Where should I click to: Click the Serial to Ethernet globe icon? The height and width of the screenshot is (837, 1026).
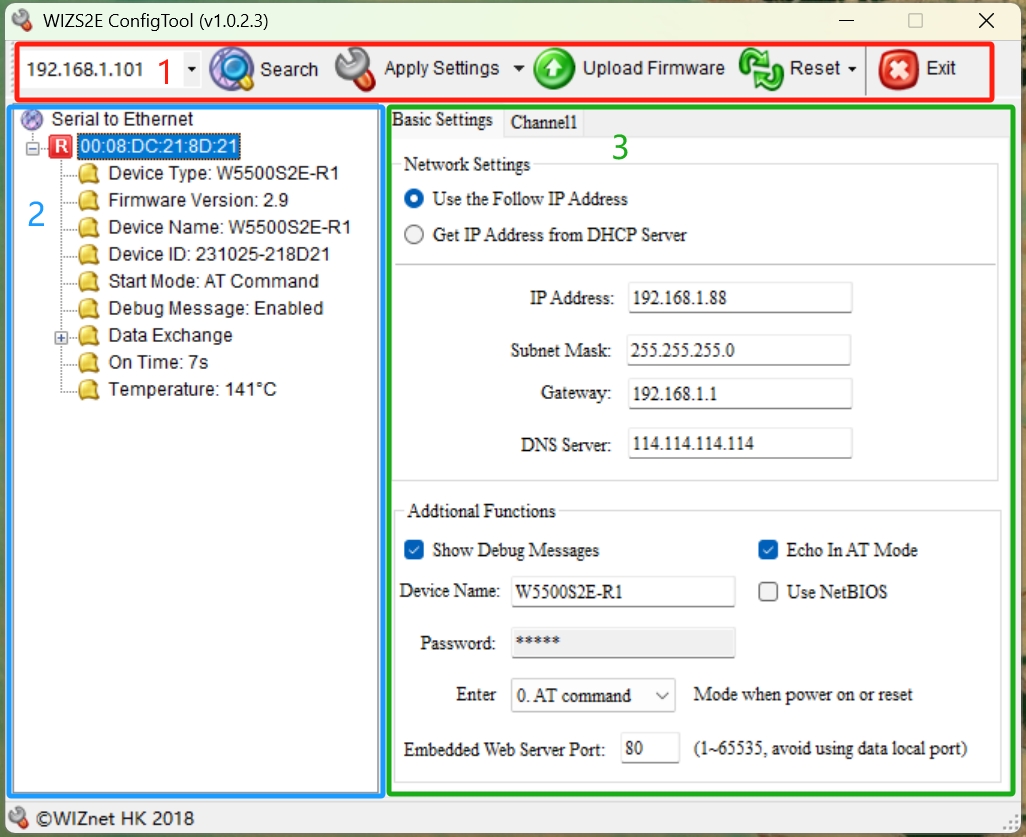(x=33, y=119)
